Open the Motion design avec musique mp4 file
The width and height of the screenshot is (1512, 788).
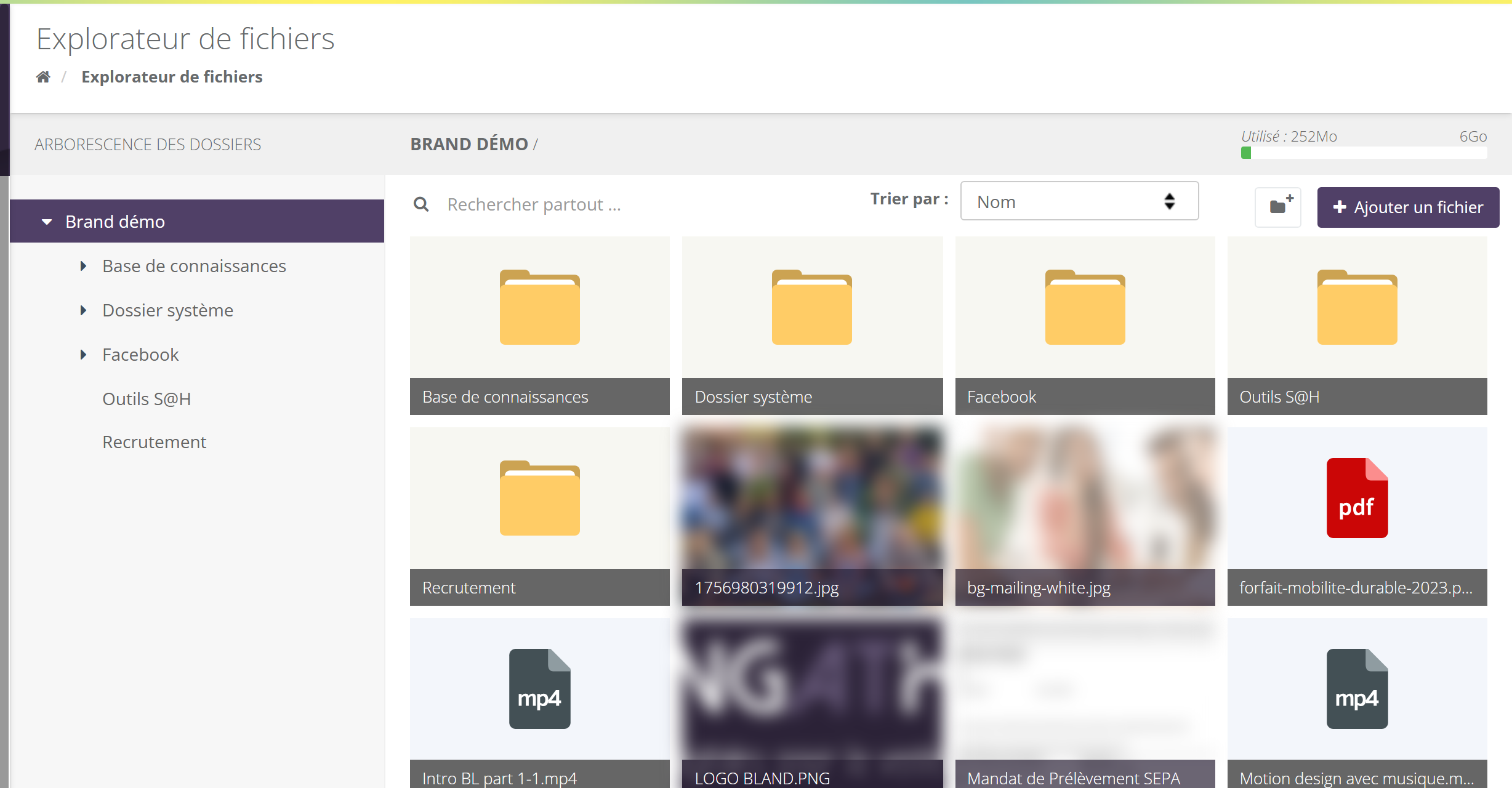1357,703
